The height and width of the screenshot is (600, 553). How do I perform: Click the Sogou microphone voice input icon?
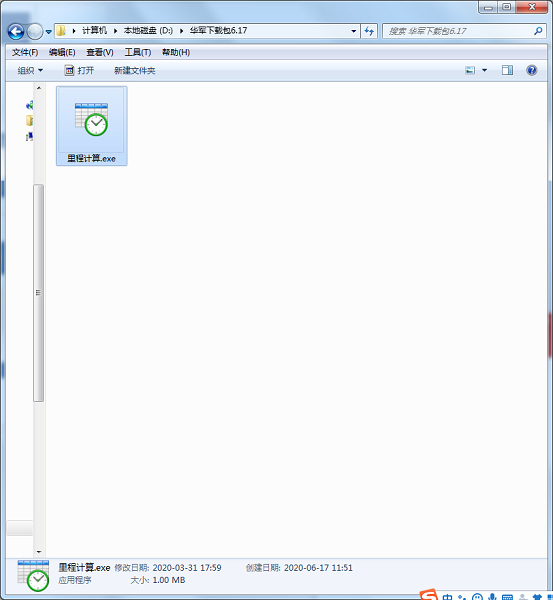pyautogui.click(x=492, y=597)
